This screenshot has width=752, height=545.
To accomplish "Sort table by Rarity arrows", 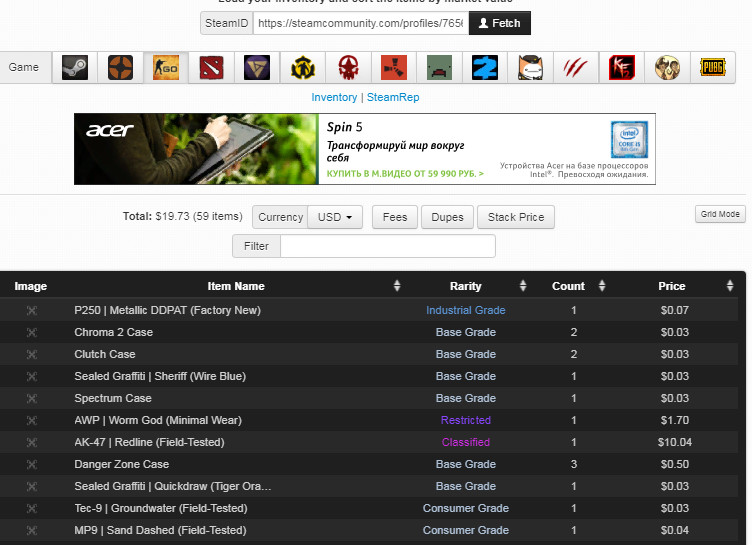I will click(x=523, y=286).
